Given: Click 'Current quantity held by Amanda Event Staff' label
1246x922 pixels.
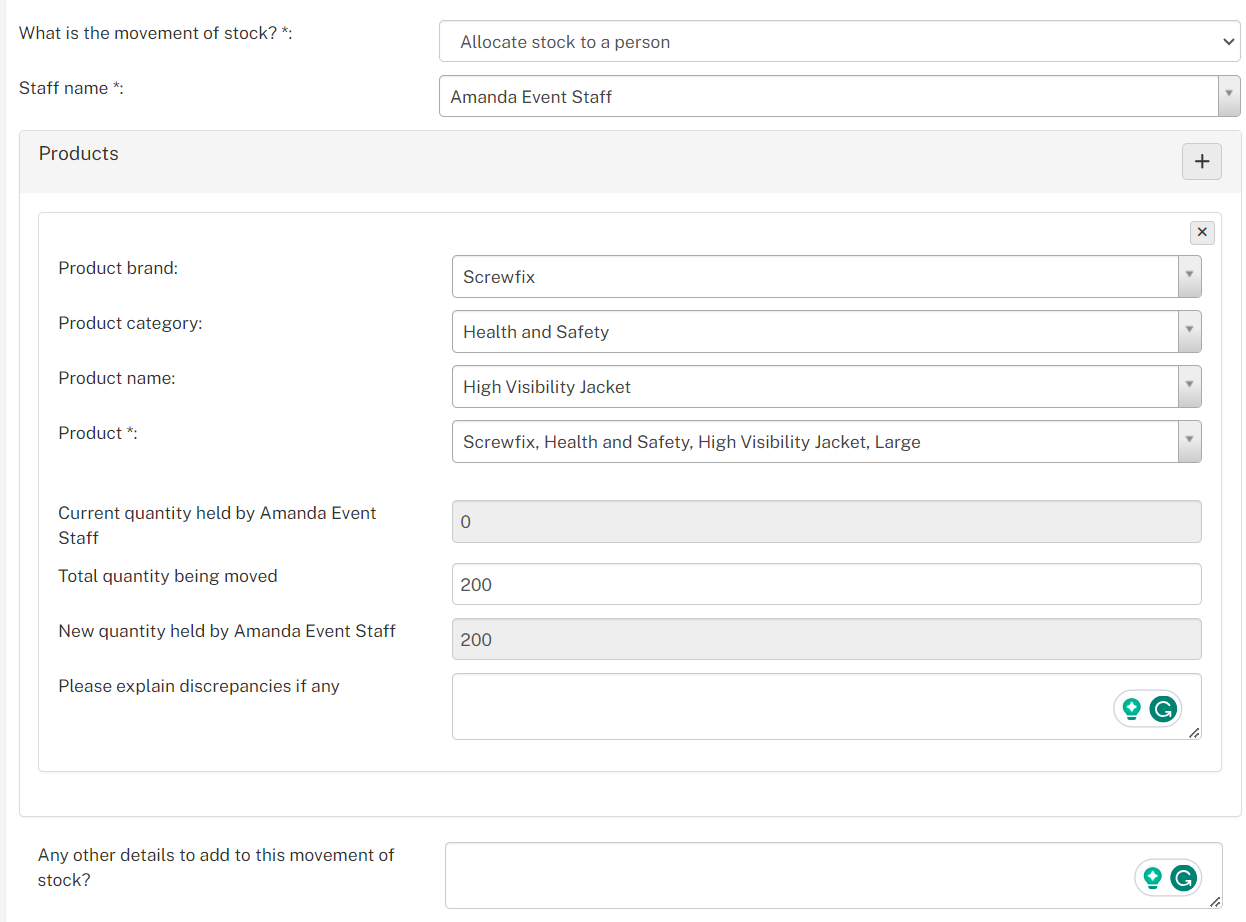Looking at the screenshot, I should 217,525.
